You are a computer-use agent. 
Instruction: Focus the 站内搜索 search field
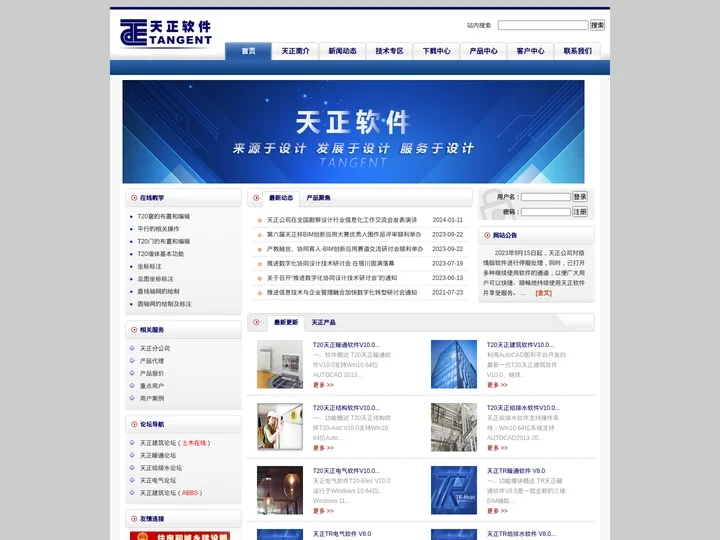click(x=543, y=25)
